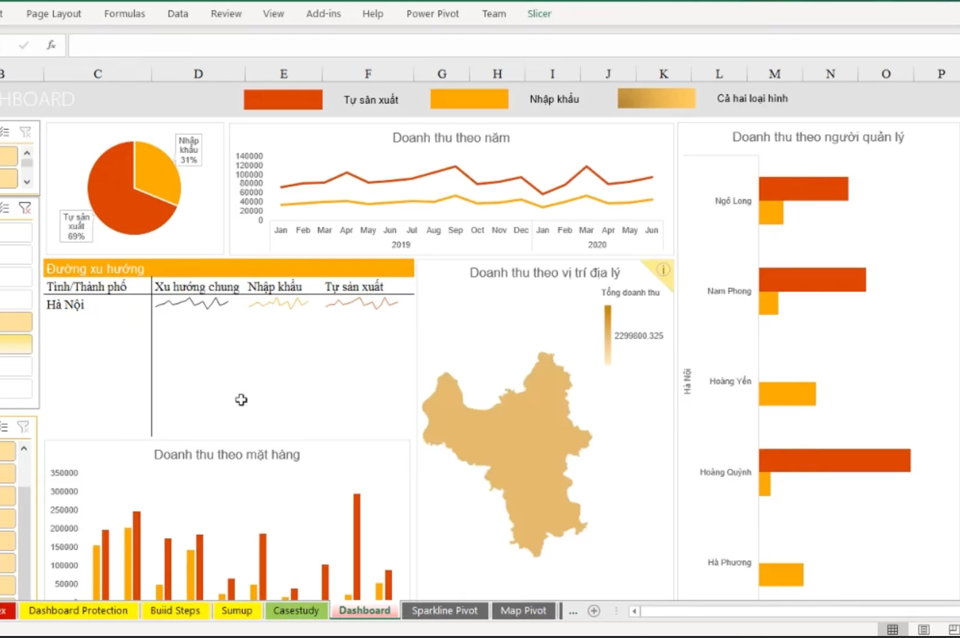Click in the formula bar input field
Image resolution: width=960 pixels, height=638 pixels.
(x=514, y=45)
